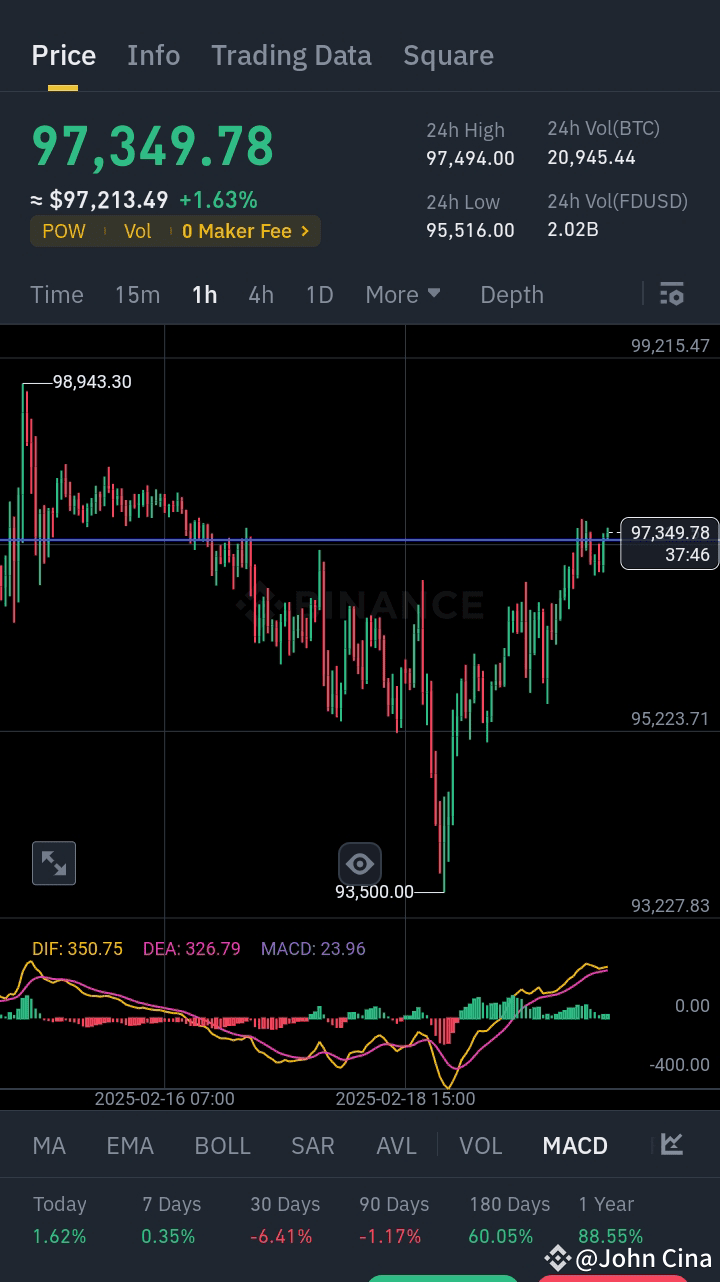Image resolution: width=720 pixels, height=1282 pixels.
Task: Tap the 24h High value 97,494.00
Action: 470,158
